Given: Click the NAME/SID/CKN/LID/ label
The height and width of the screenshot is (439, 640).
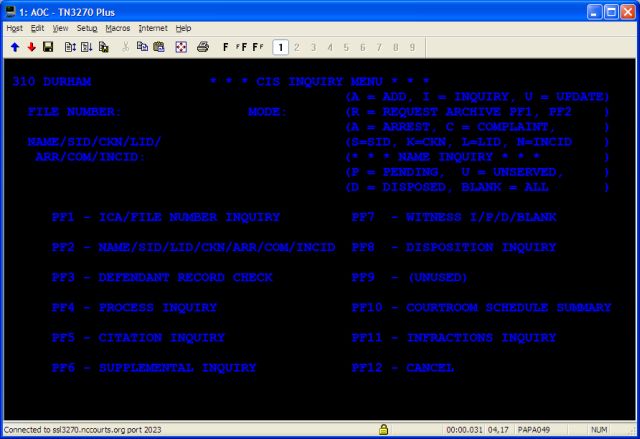Looking at the screenshot, I should coord(94,142).
